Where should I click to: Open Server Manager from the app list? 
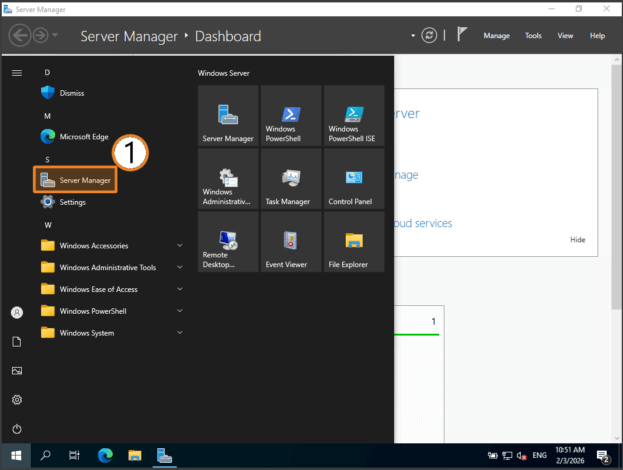tap(75, 180)
